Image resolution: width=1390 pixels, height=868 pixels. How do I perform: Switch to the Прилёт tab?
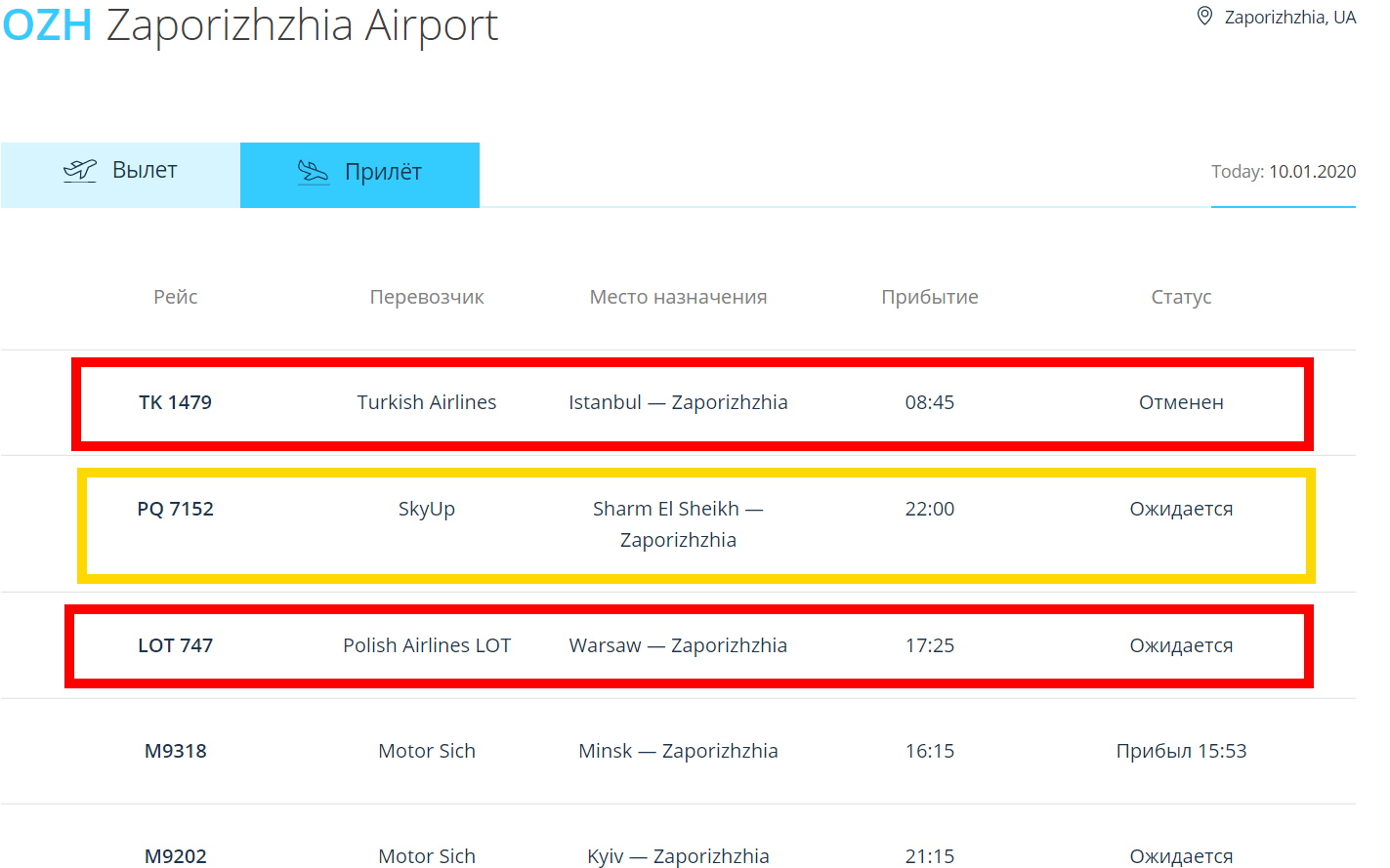pyautogui.click(x=359, y=175)
